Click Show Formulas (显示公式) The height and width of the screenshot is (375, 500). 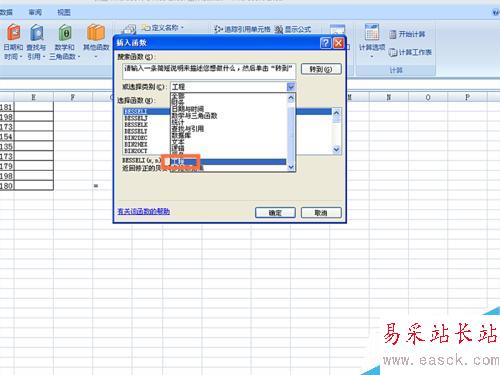[x=293, y=29]
